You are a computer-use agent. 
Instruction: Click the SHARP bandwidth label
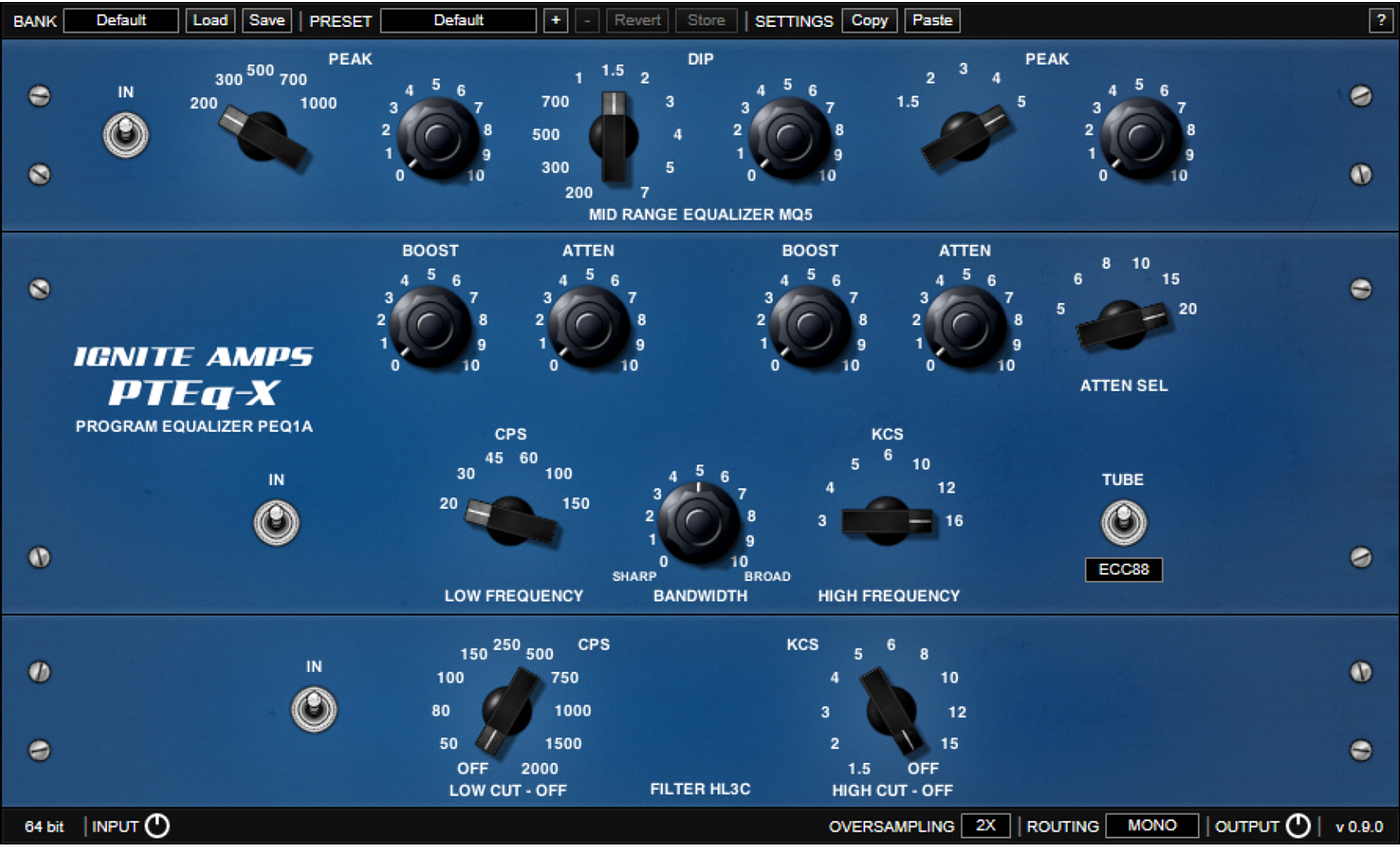[634, 576]
